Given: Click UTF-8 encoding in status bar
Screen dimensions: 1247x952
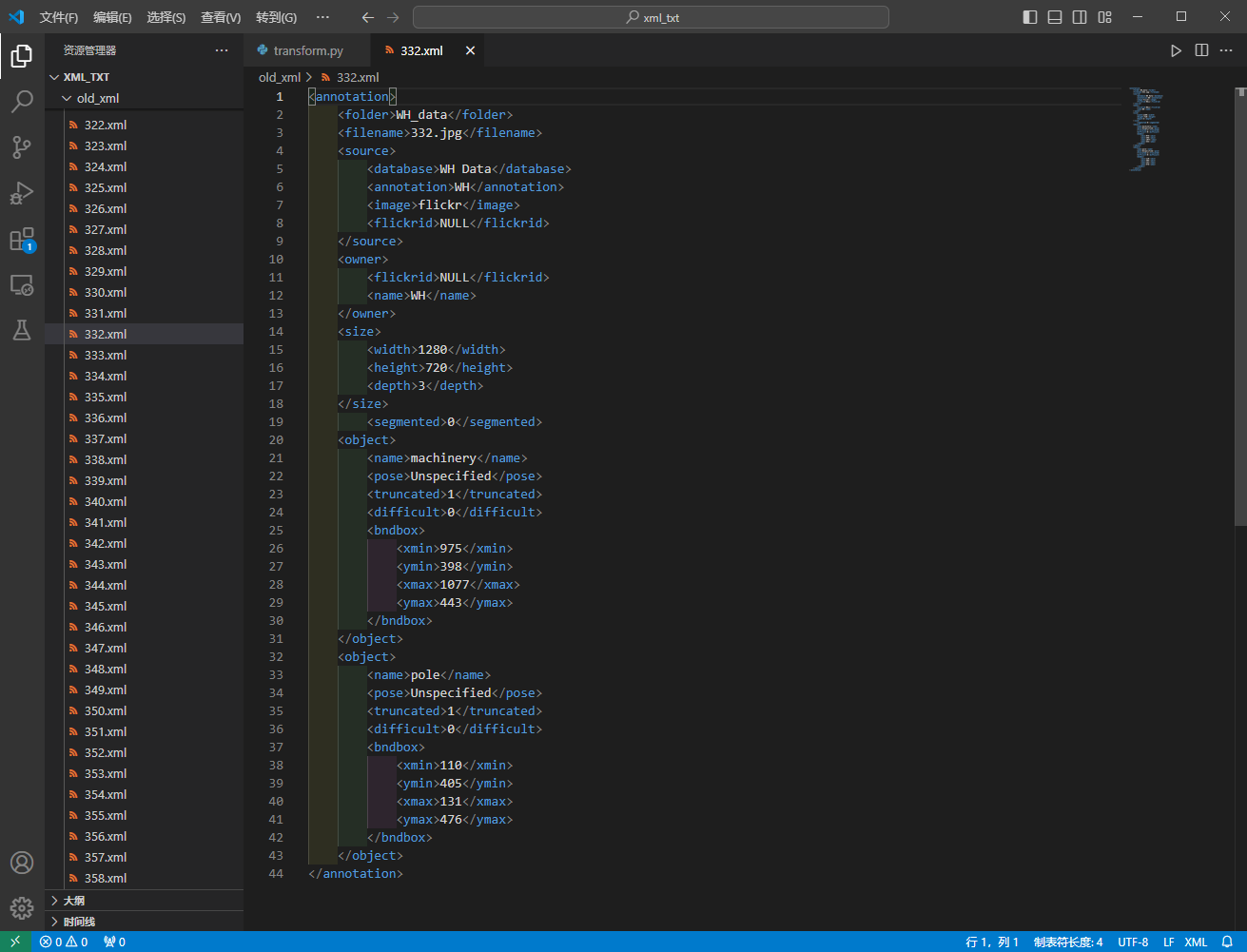Looking at the screenshot, I should pyautogui.click(x=1133, y=942).
